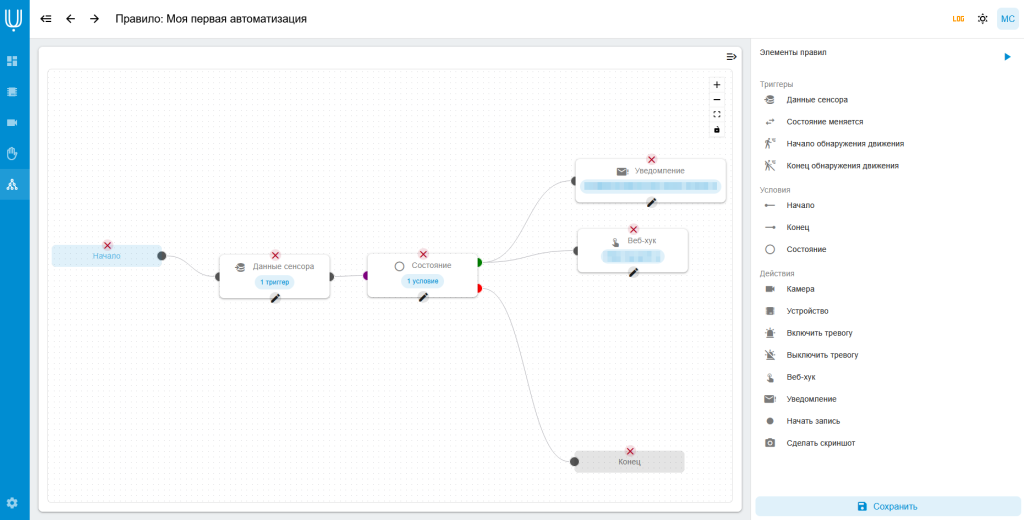Open settings gear in sidebar
This screenshot has width=1024, height=520.
(x=12, y=503)
